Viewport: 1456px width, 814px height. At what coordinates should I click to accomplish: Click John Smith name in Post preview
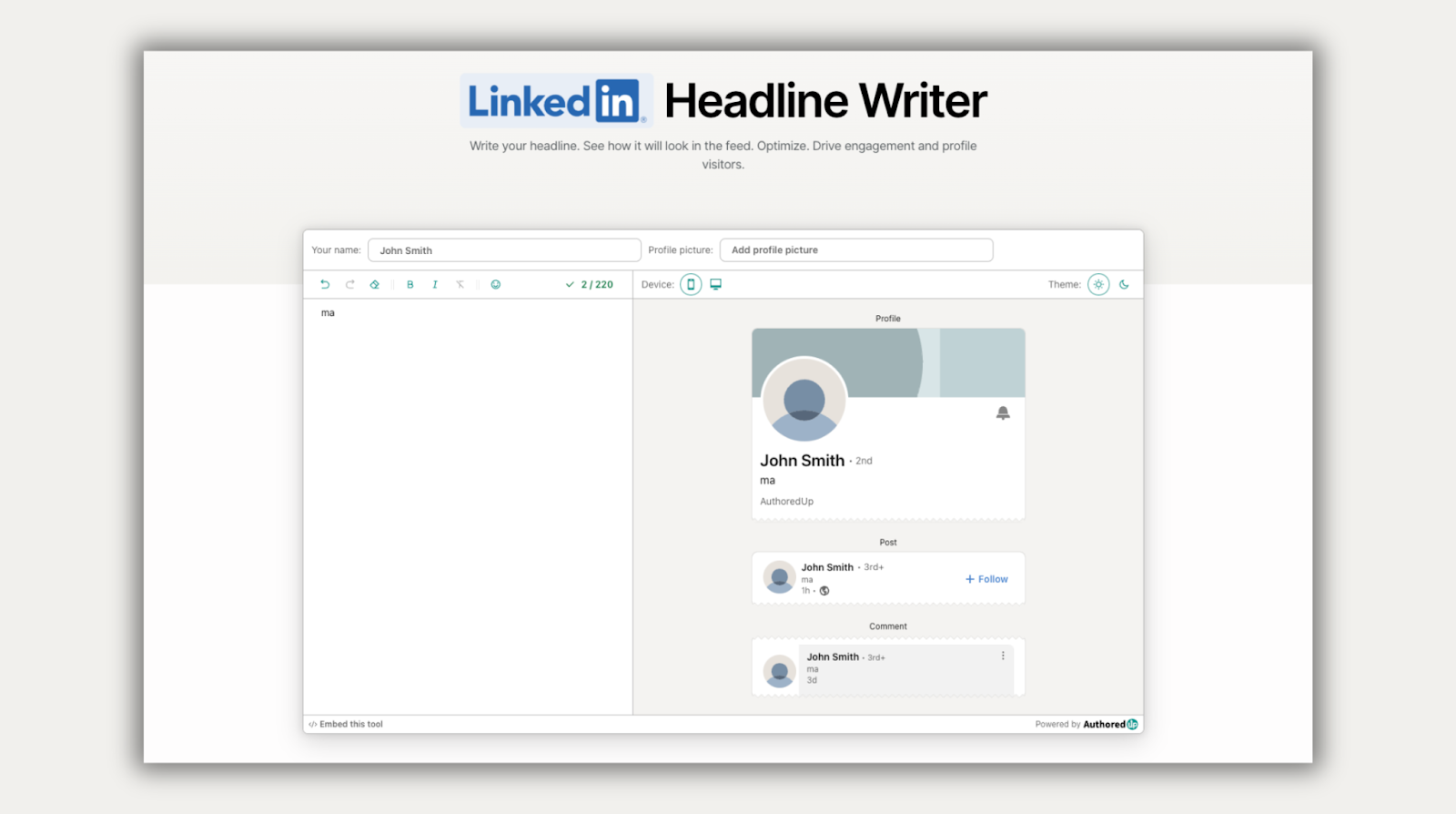[x=827, y=567]
